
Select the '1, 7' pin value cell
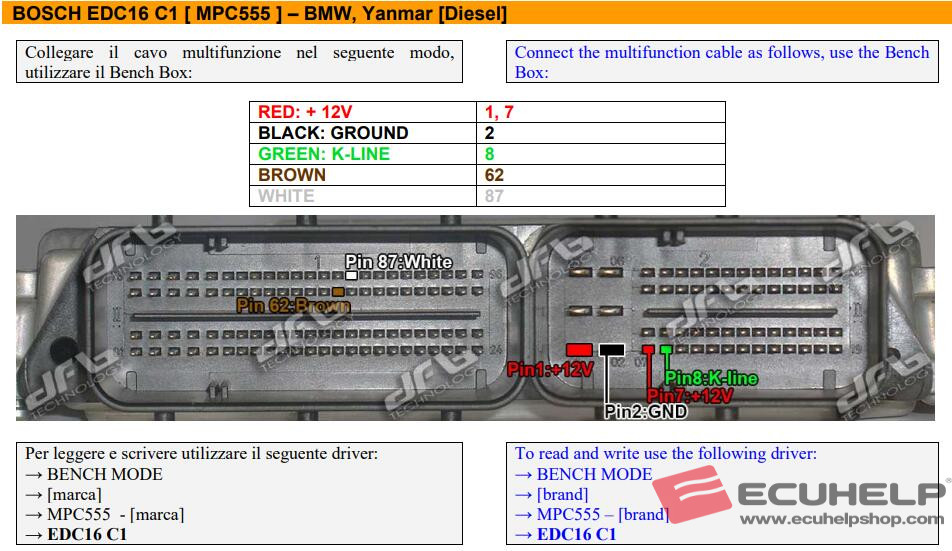coord(600,112)
